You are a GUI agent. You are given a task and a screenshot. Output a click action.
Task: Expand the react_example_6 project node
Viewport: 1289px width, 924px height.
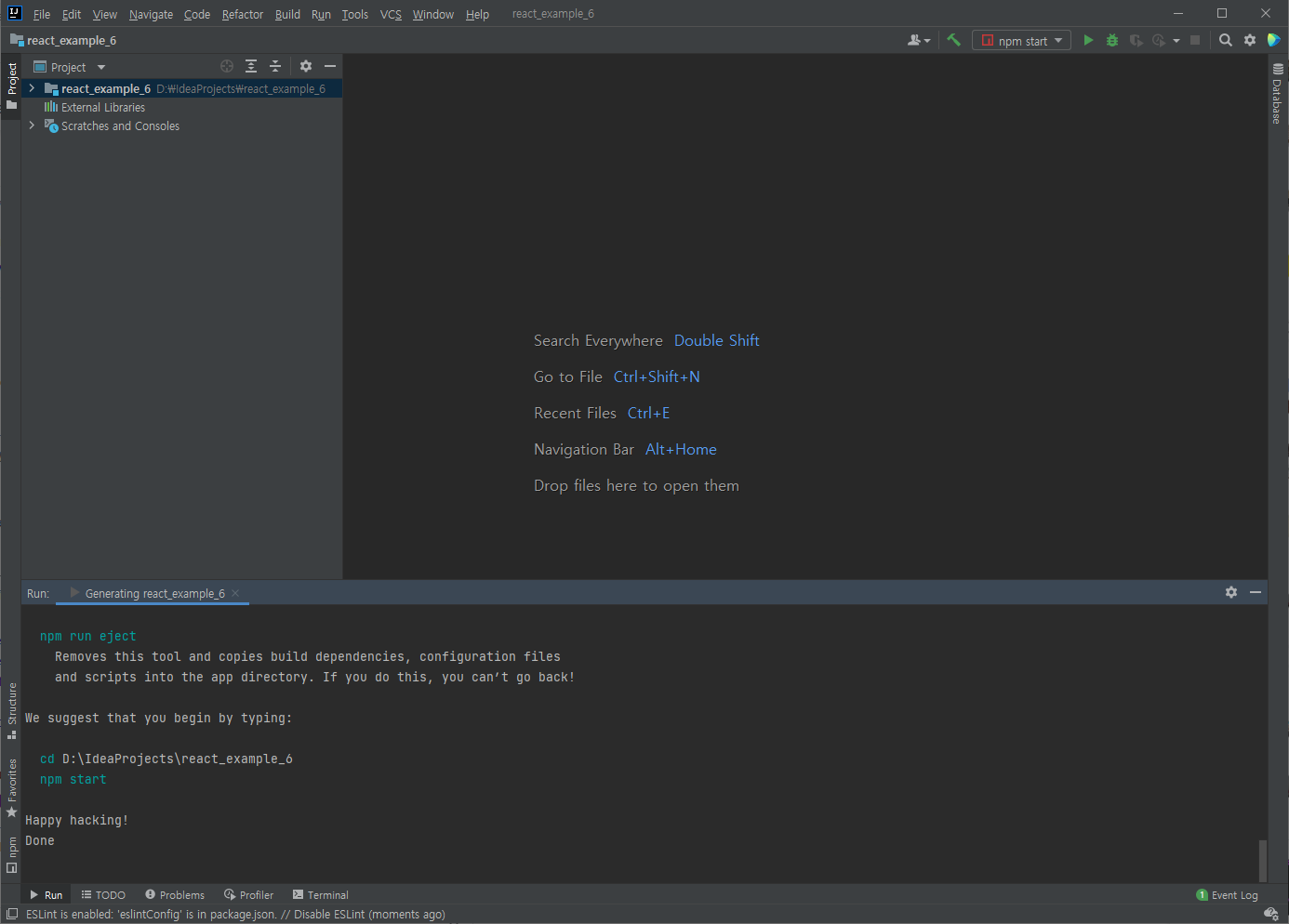(x=31, y=88)
